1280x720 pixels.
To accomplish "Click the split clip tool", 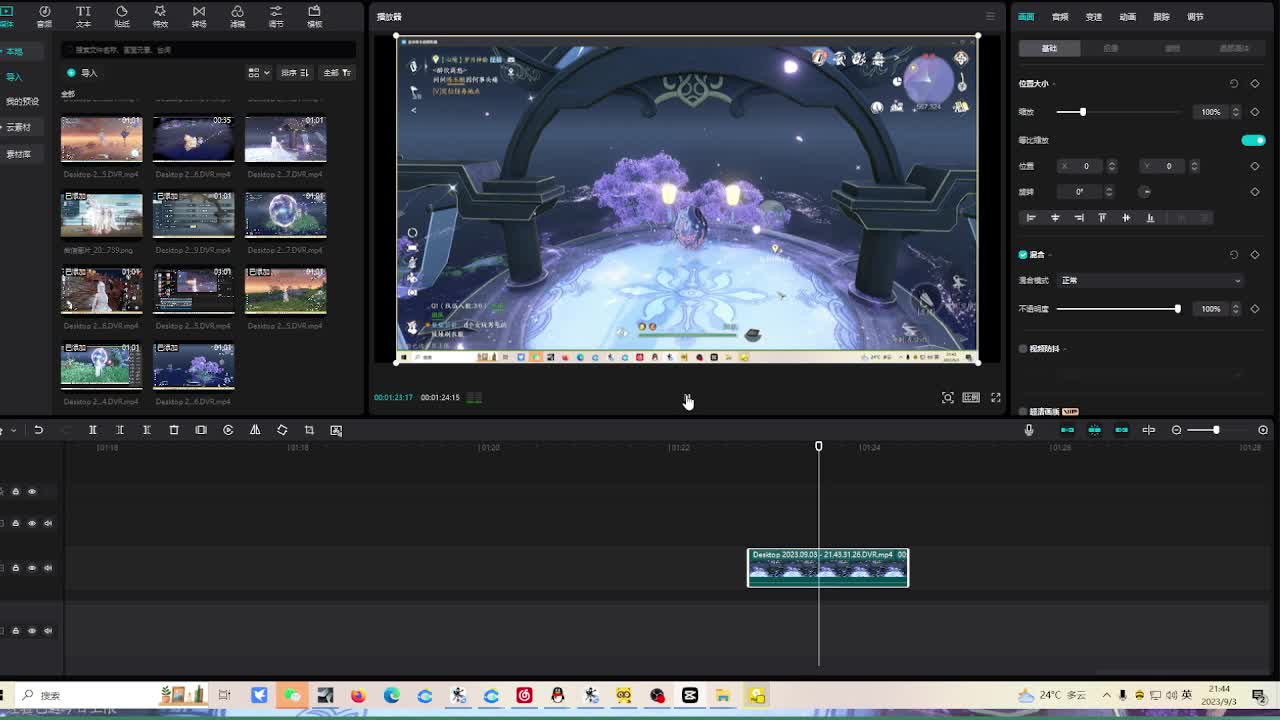I will 92,430.
